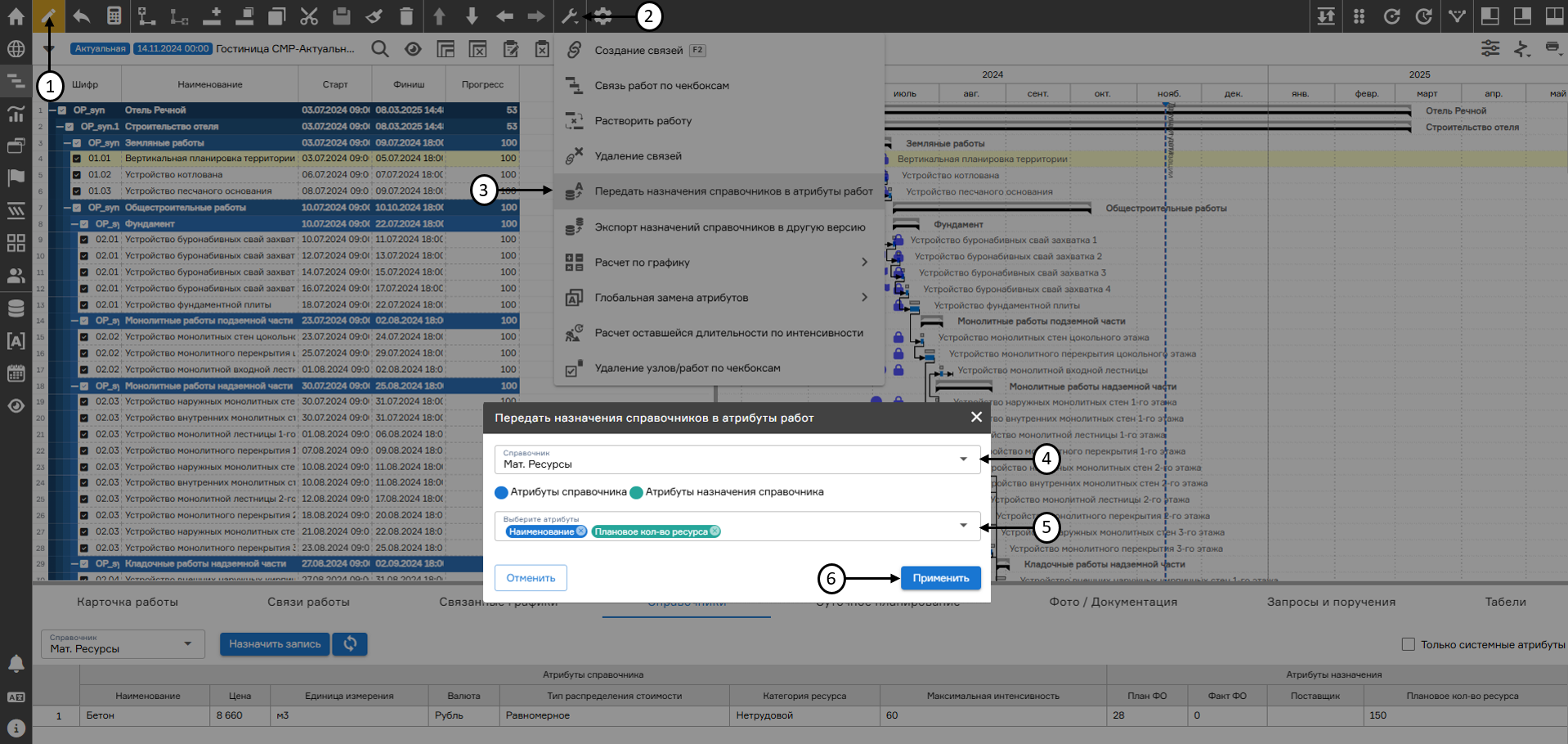Open the flag icon in the left sidebar
Image resolution: width=1568 pixels, height=744 pixels.
click(x=16, y=178)
